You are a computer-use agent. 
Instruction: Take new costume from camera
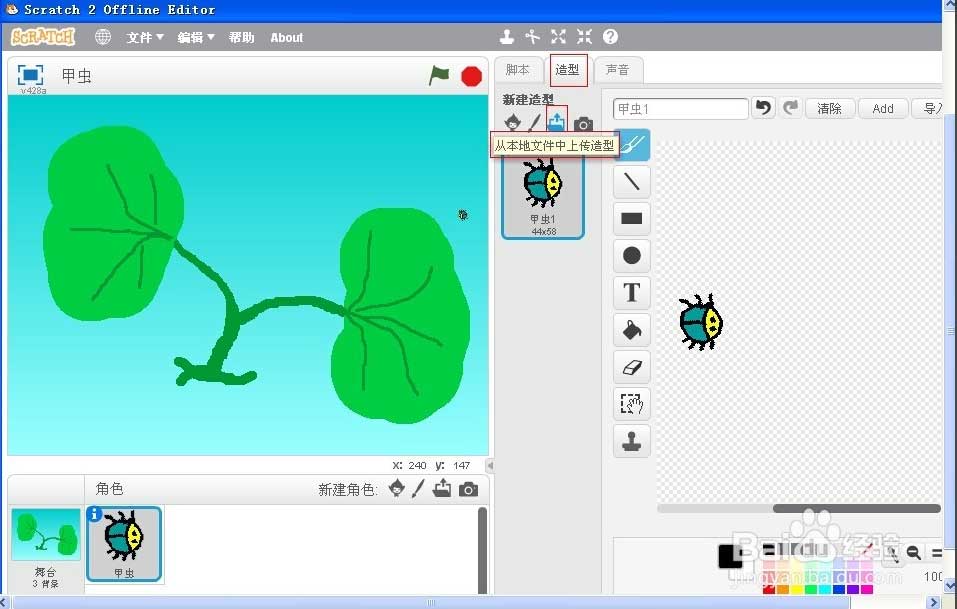583,124
